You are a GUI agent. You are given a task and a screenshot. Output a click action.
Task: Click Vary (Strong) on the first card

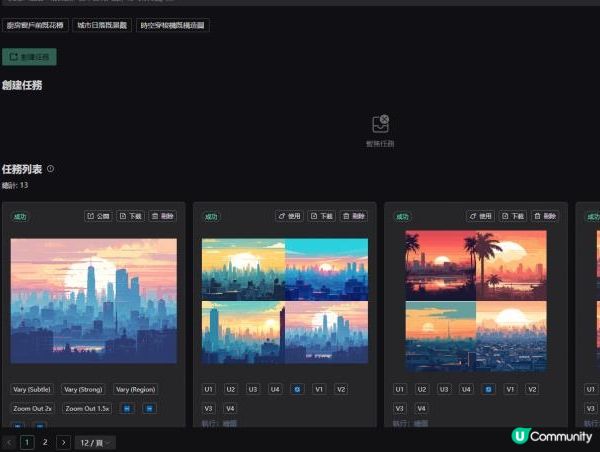83,389
